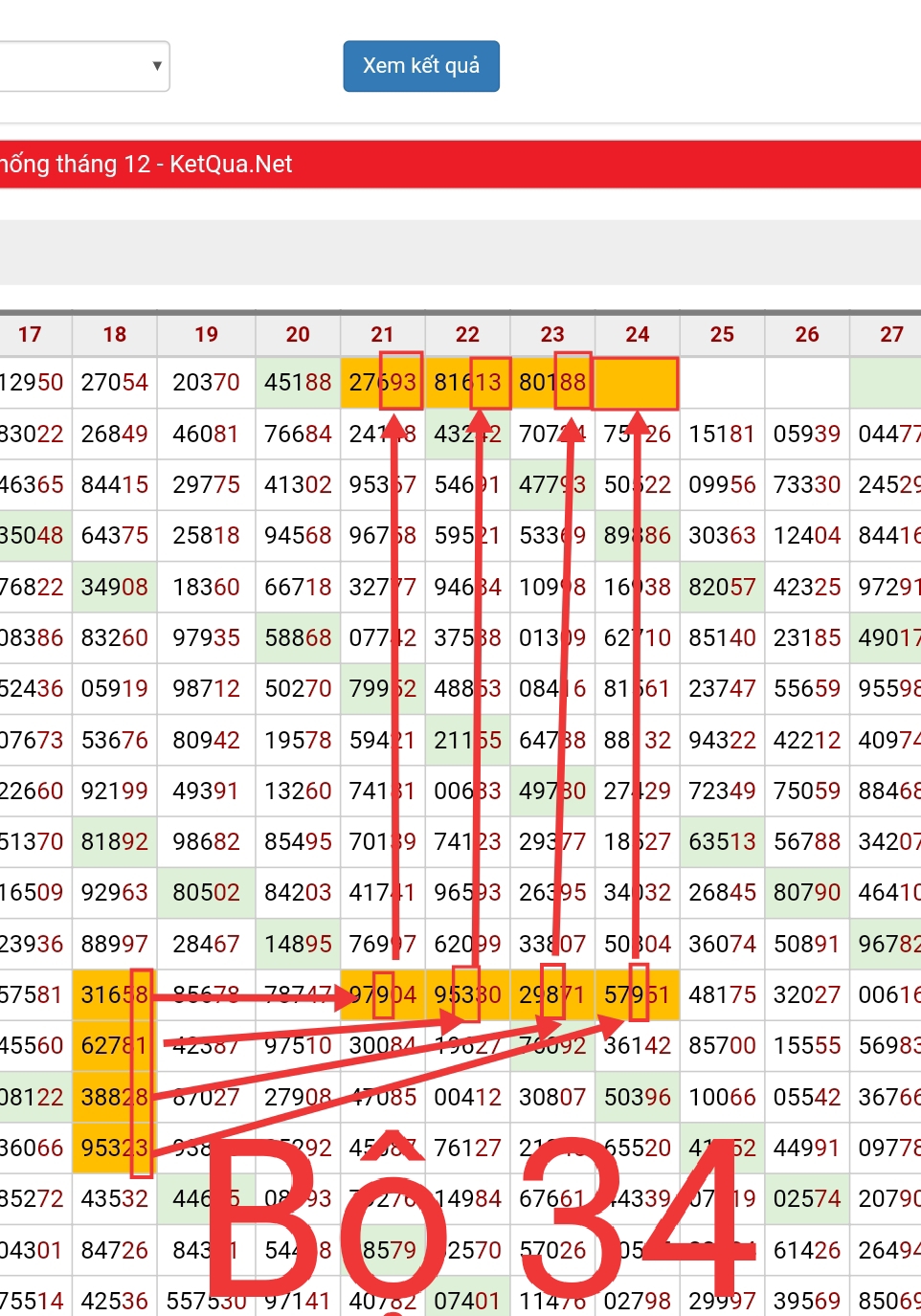
Task: Select the empty orange cell under column 24
Action: point(637,383)
